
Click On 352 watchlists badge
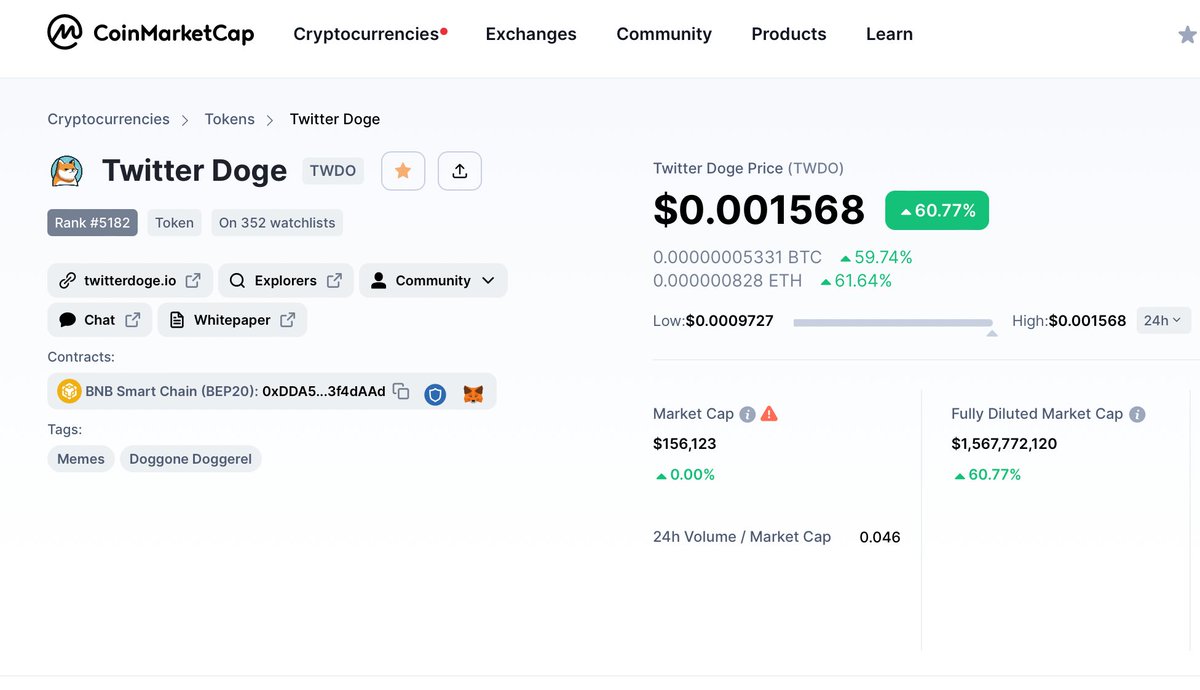[277, 223]
